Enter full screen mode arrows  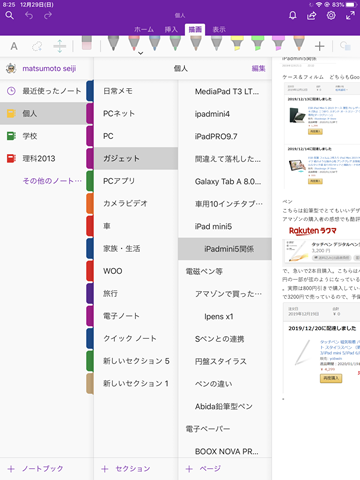pos(350,15)
